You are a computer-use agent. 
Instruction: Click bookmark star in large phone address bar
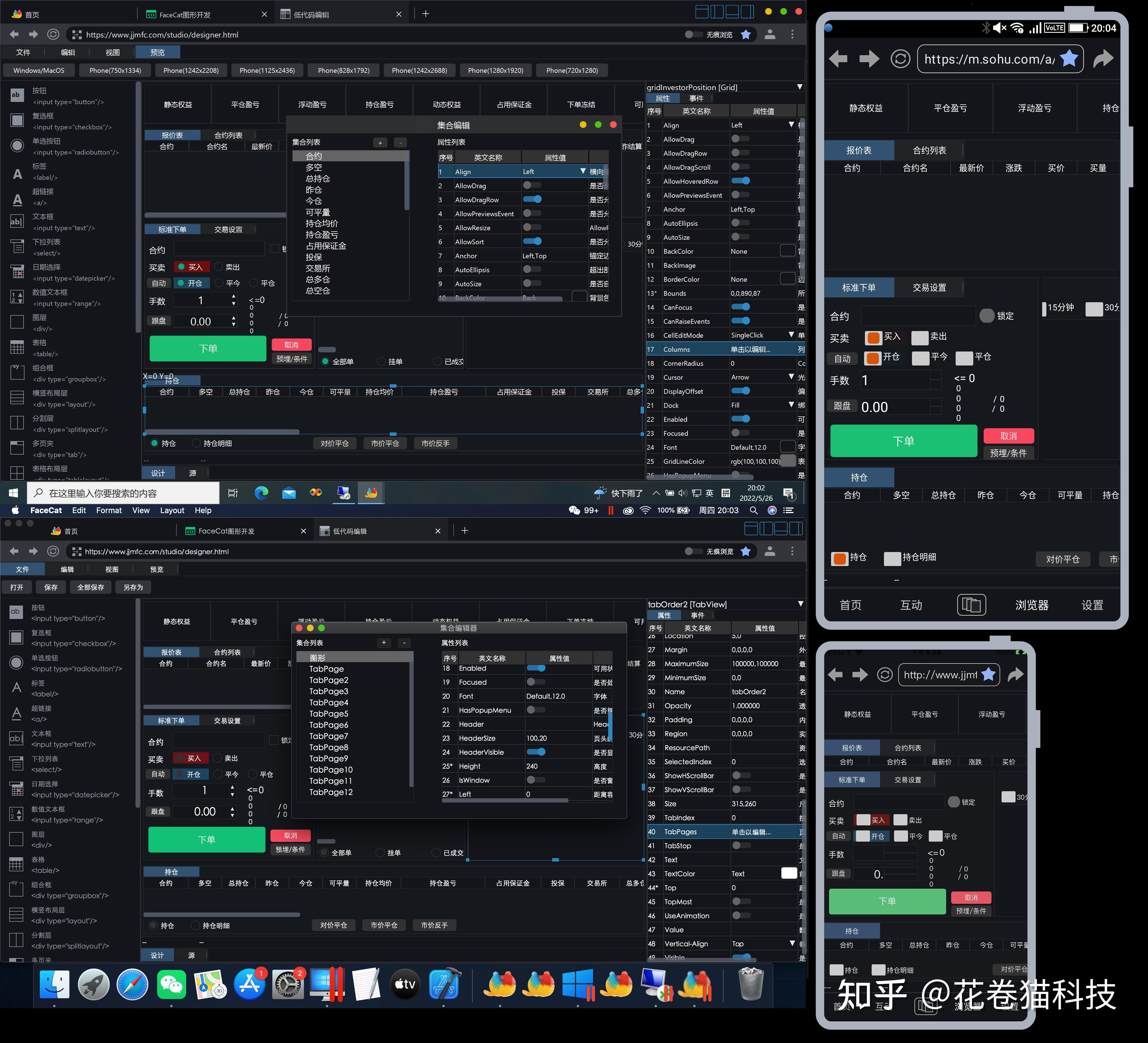point(1069,58)
